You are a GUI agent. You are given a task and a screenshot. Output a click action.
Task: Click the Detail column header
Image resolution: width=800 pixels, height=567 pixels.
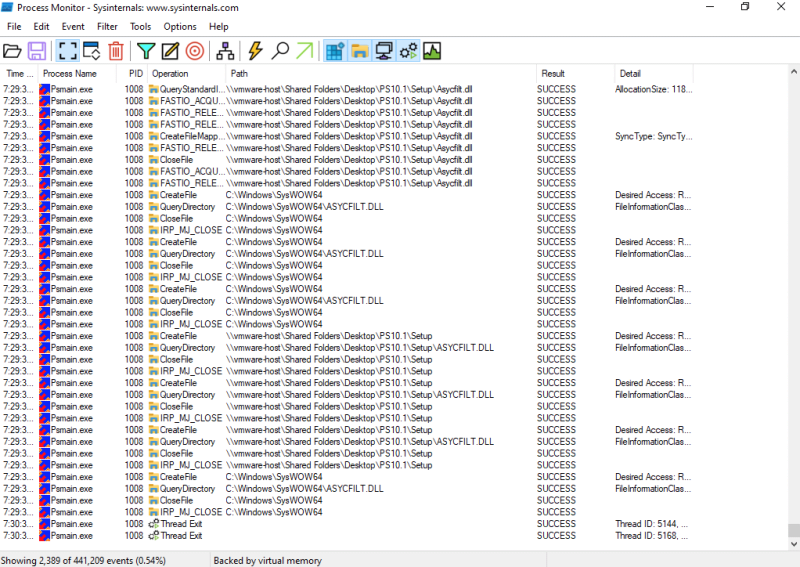[654, 73]
